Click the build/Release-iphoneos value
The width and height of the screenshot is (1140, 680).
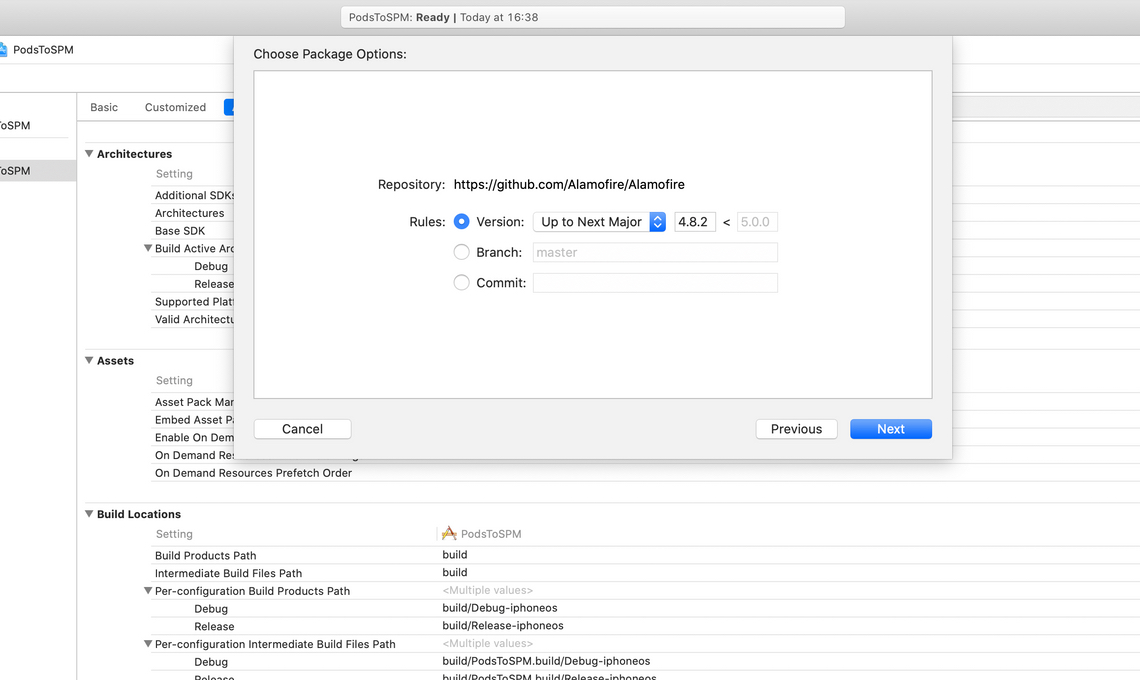point(503,625)
